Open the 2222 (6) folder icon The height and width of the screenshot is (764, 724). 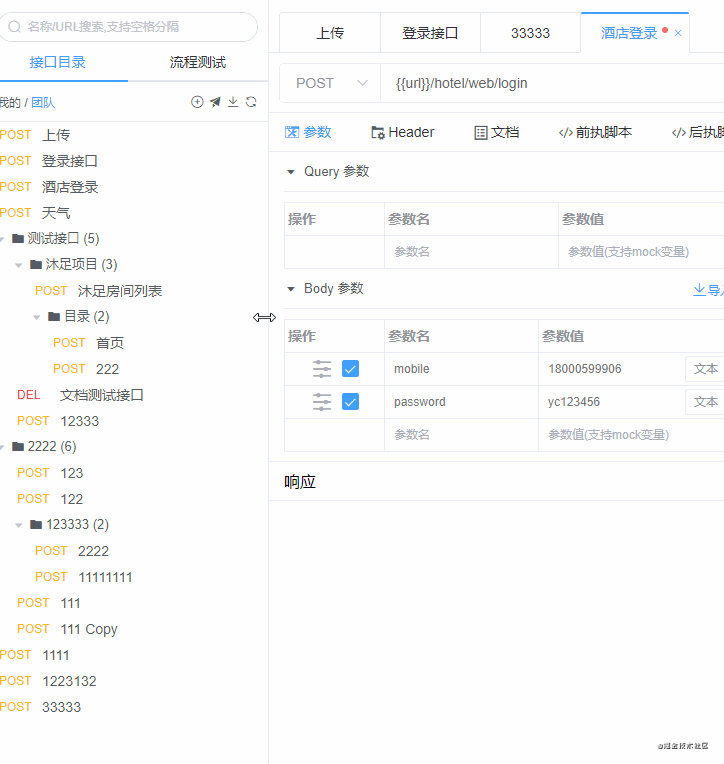(x=18, y=446)
